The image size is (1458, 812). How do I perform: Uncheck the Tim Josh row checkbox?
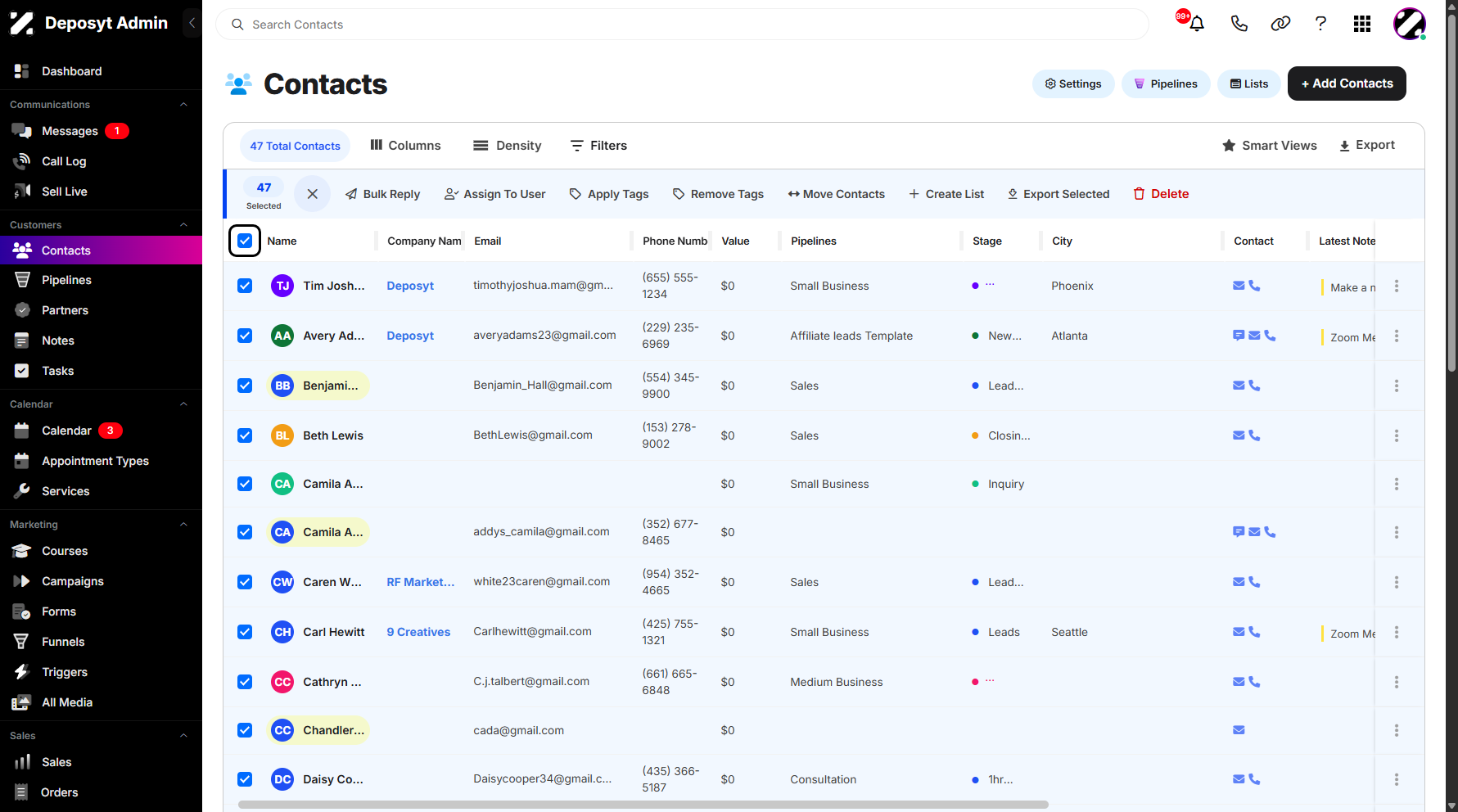tap(245, 286)
